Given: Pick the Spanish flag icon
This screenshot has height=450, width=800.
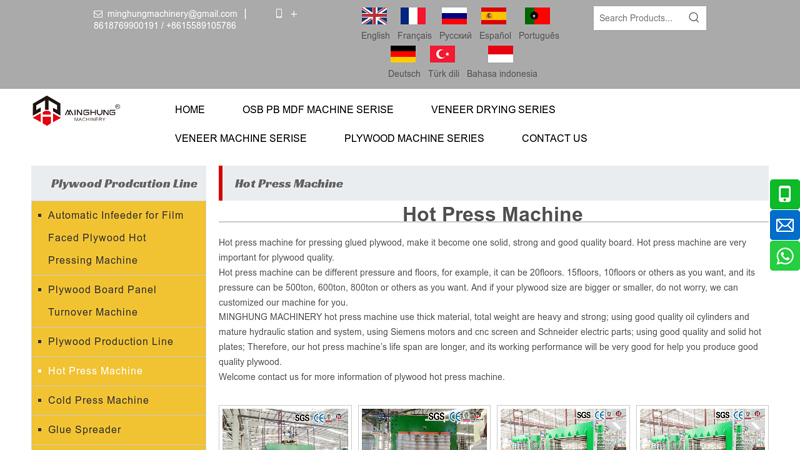Looking at the screenshot, I should point(493,16).
